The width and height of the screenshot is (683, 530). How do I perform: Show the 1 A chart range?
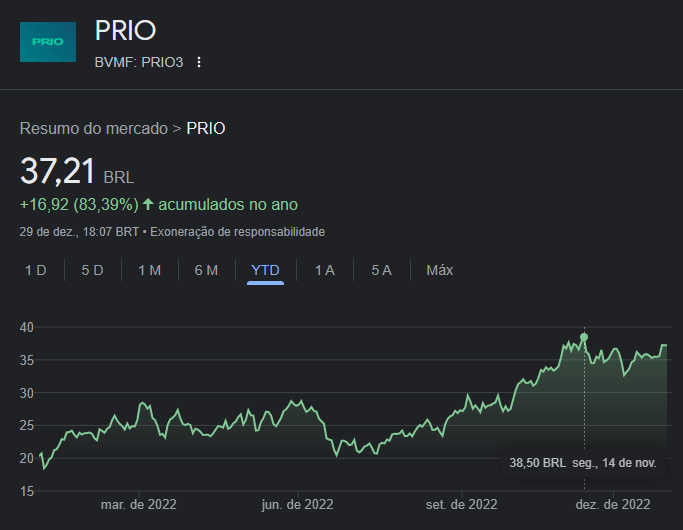pos(325,270)
